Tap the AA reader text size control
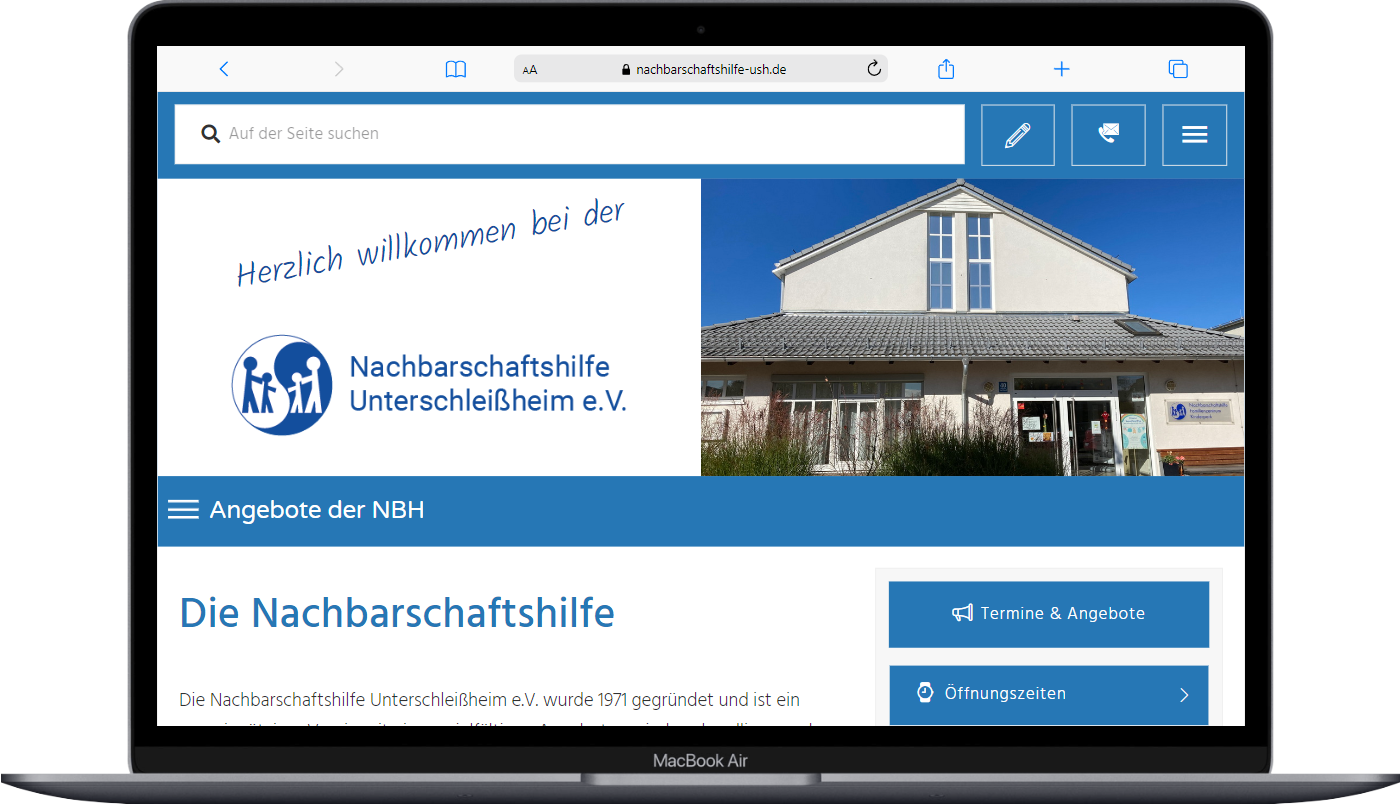The height and width of the screenshot is (804, 1400). click(530, 70)
